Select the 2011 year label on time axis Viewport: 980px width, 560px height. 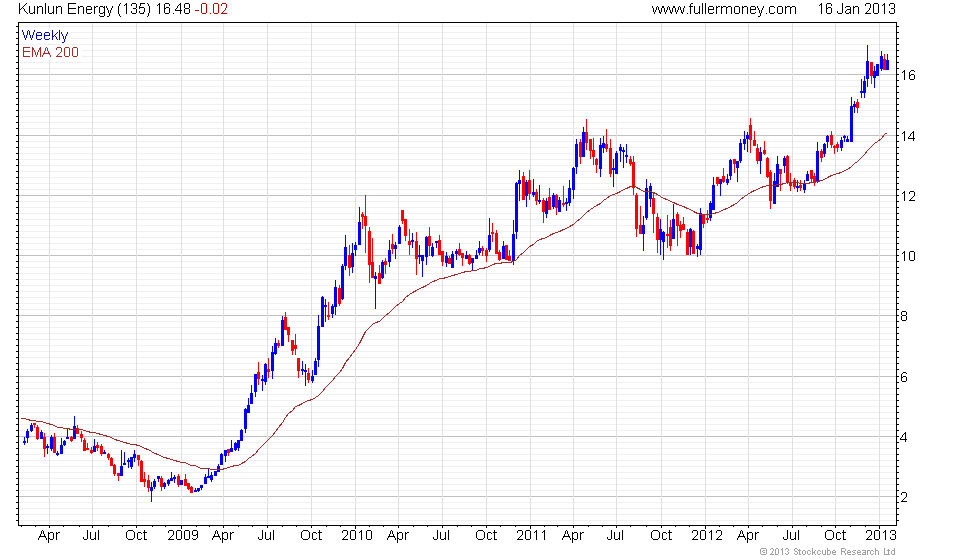pos(531,536)
